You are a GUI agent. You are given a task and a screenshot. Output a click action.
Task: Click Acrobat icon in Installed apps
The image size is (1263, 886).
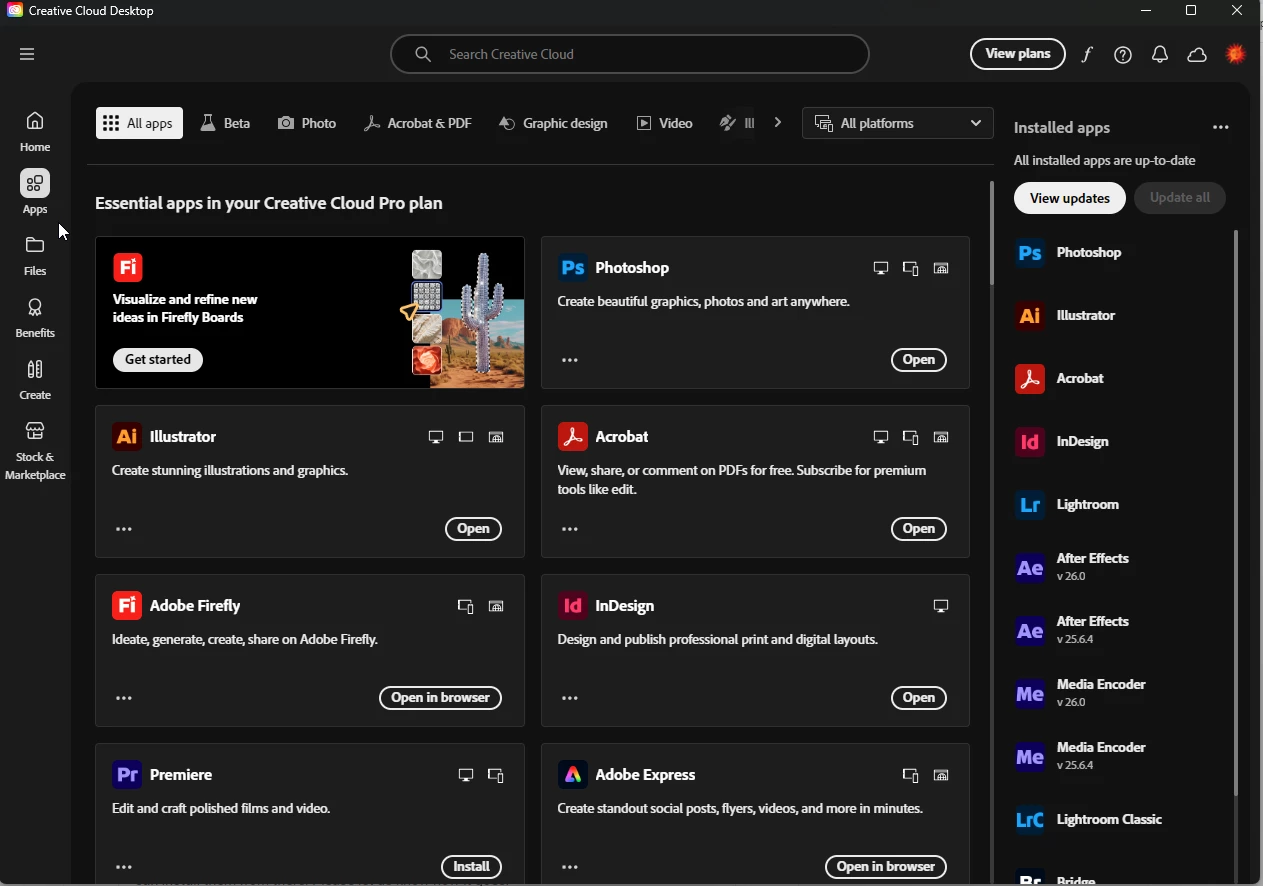click(1030, 379)
